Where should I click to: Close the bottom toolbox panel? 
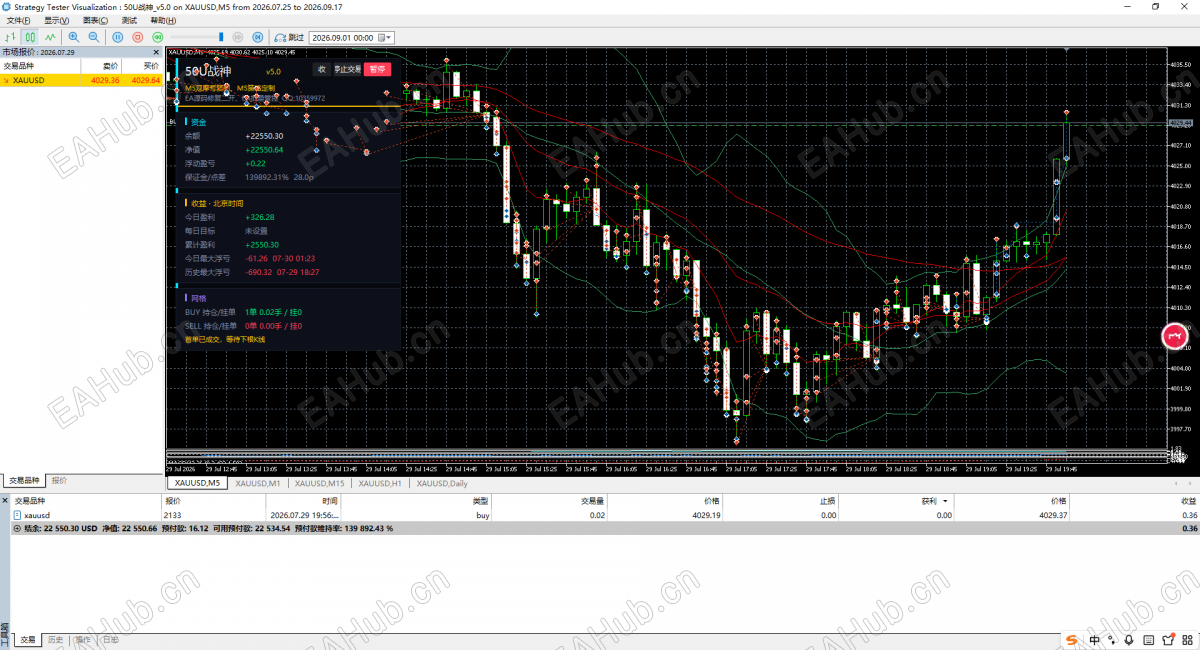click(x=5, y=498)
